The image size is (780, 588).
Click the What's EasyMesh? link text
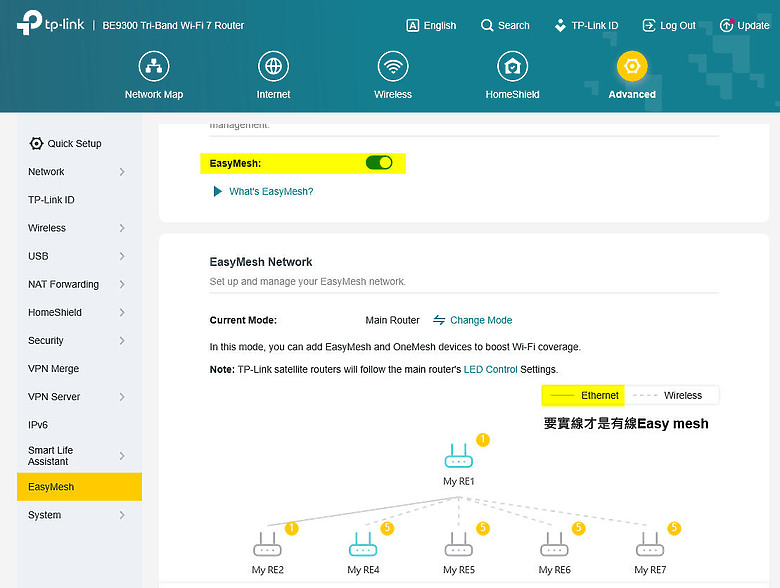pos(271,192)
